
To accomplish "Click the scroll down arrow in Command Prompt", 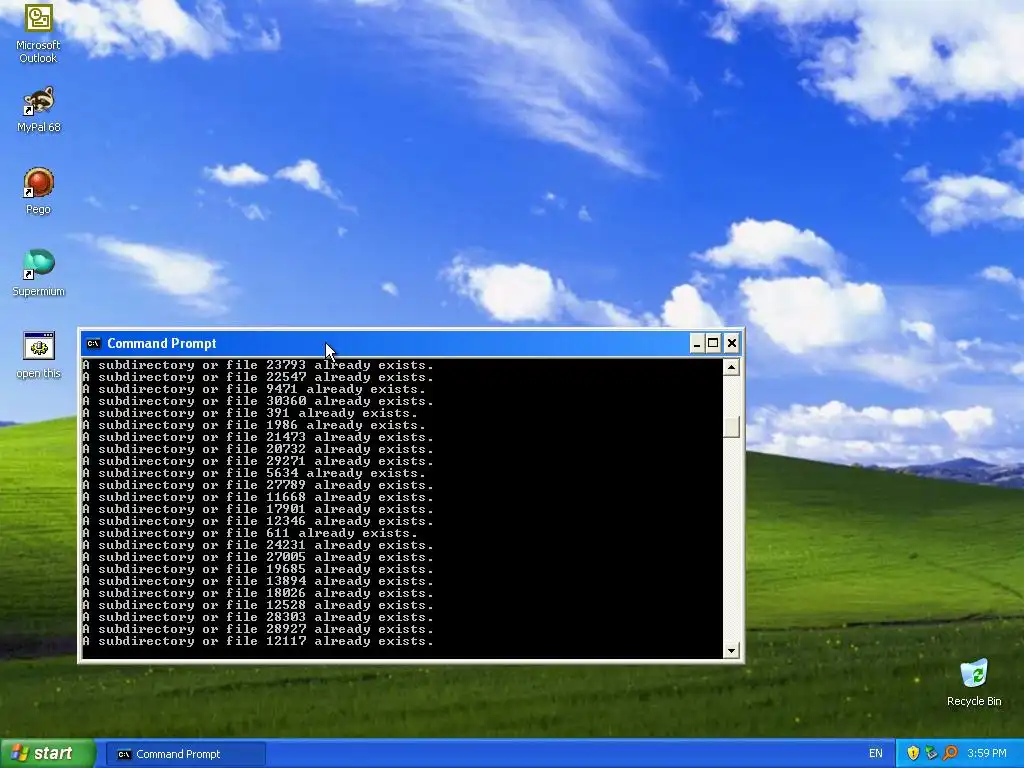I will pyautogui.click(x=731, y=650).
